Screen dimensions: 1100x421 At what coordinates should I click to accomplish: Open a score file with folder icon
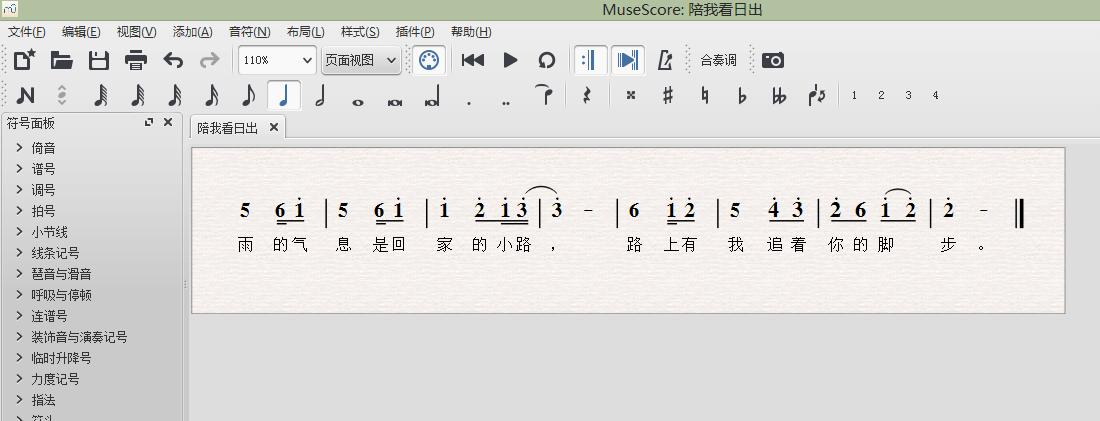pyautogui.click(x=62, y=60)
